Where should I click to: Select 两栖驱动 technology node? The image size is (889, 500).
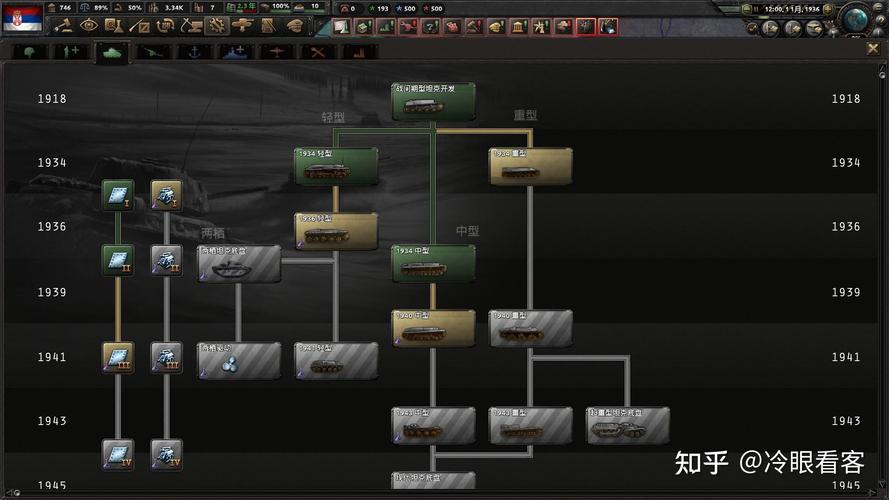(239, 361)
